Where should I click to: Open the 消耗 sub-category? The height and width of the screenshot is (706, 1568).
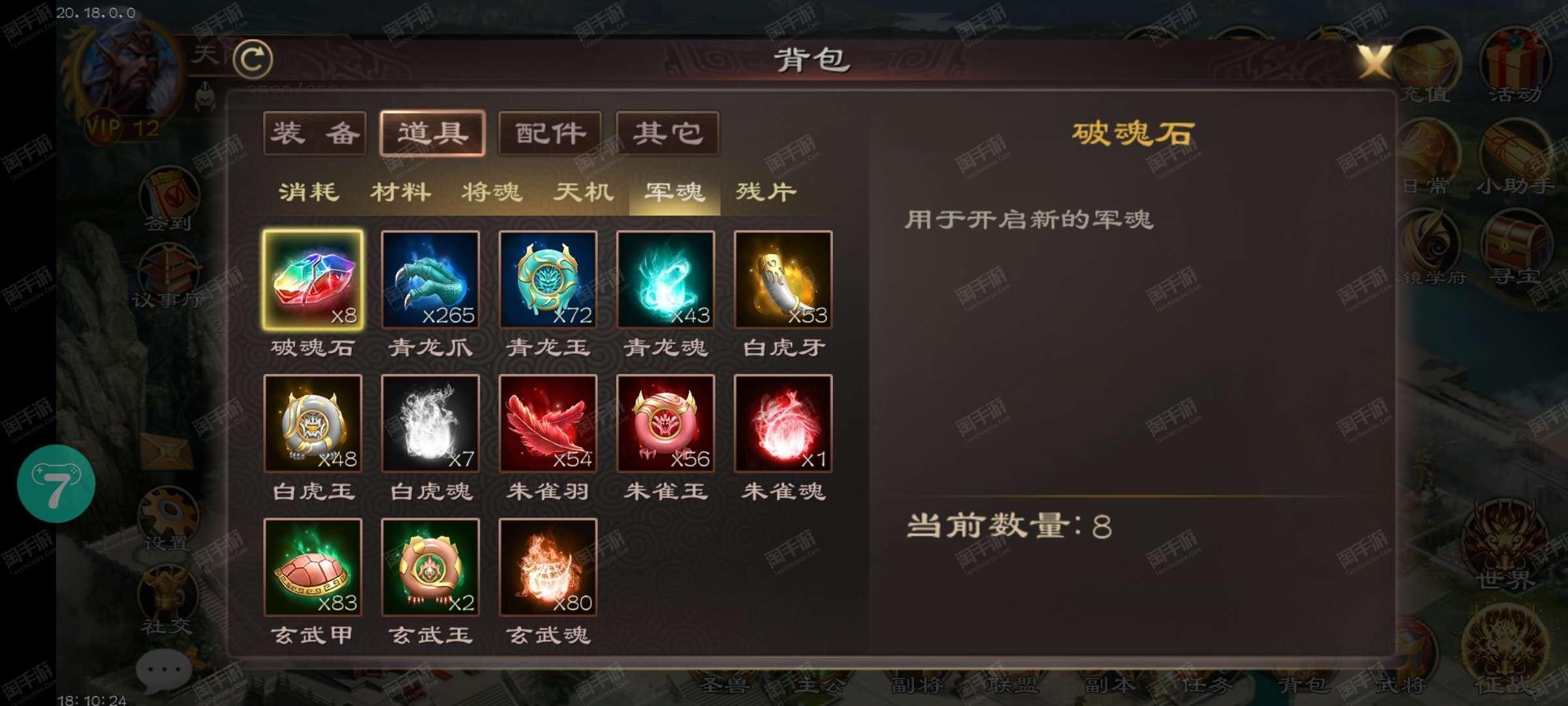coord(308,192)
